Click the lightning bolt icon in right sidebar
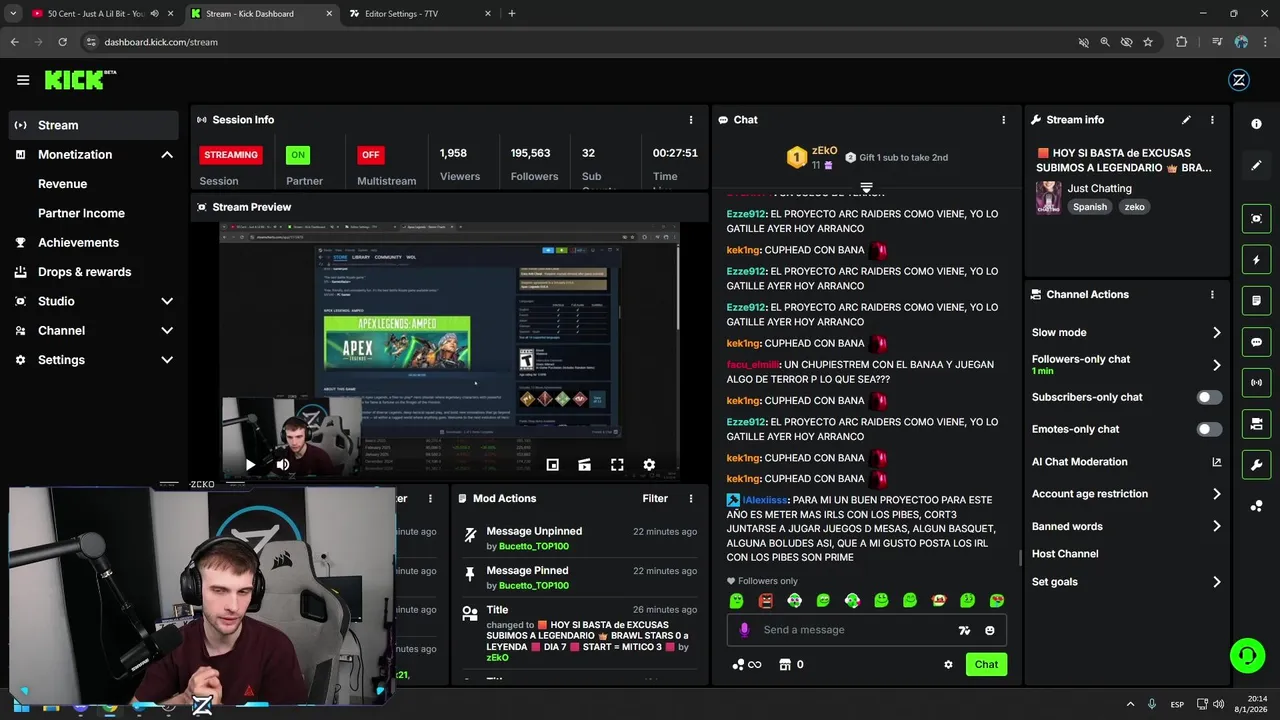The image size is (1280, 720). 1256,260
